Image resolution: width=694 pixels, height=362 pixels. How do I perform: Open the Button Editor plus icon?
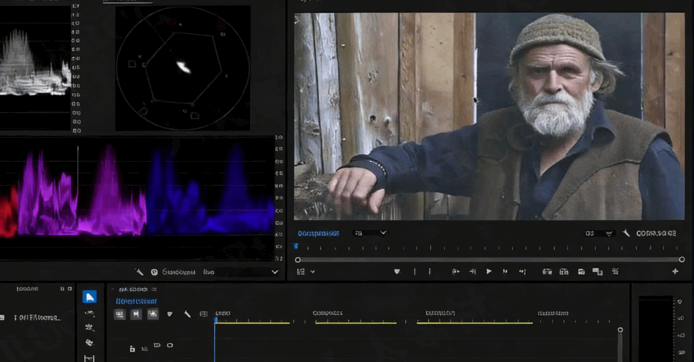pyautogui.click(x=675, y=271)
